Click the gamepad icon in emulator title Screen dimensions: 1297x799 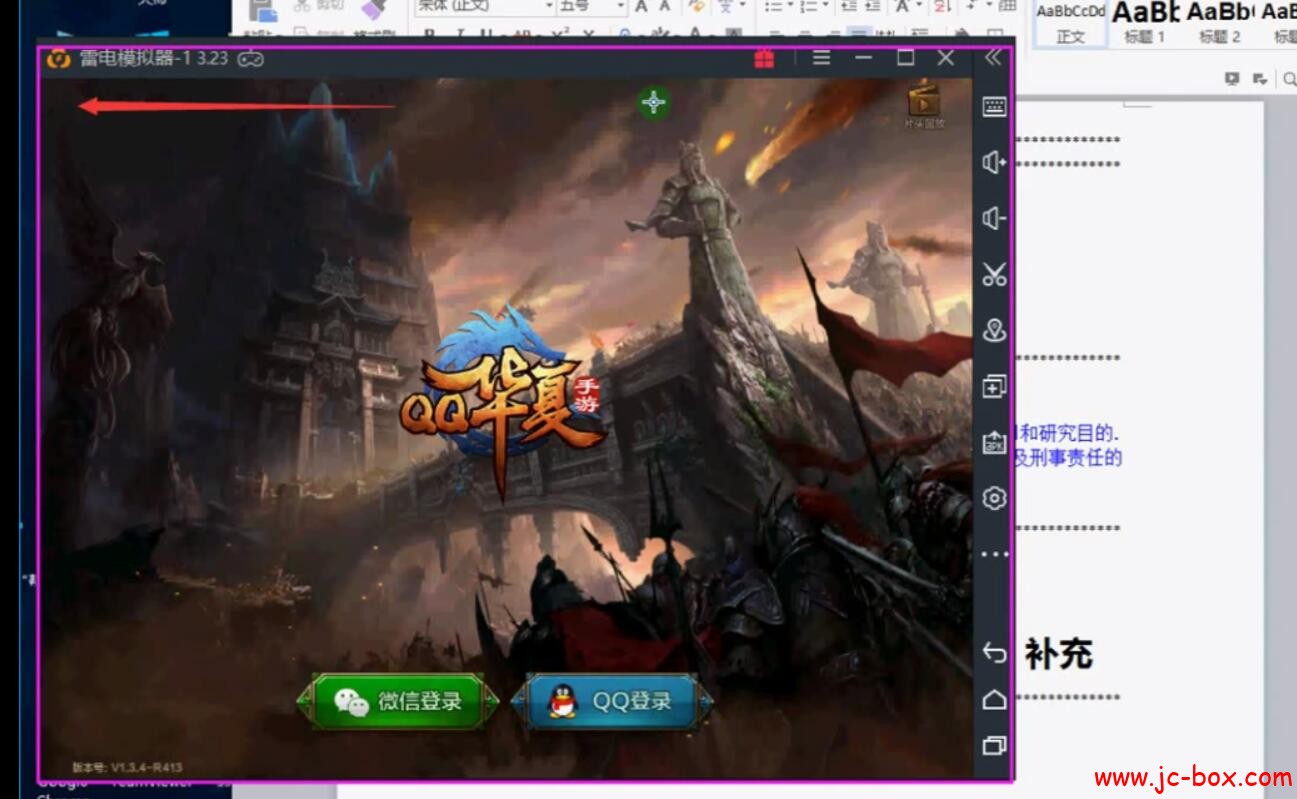[250, 58]
